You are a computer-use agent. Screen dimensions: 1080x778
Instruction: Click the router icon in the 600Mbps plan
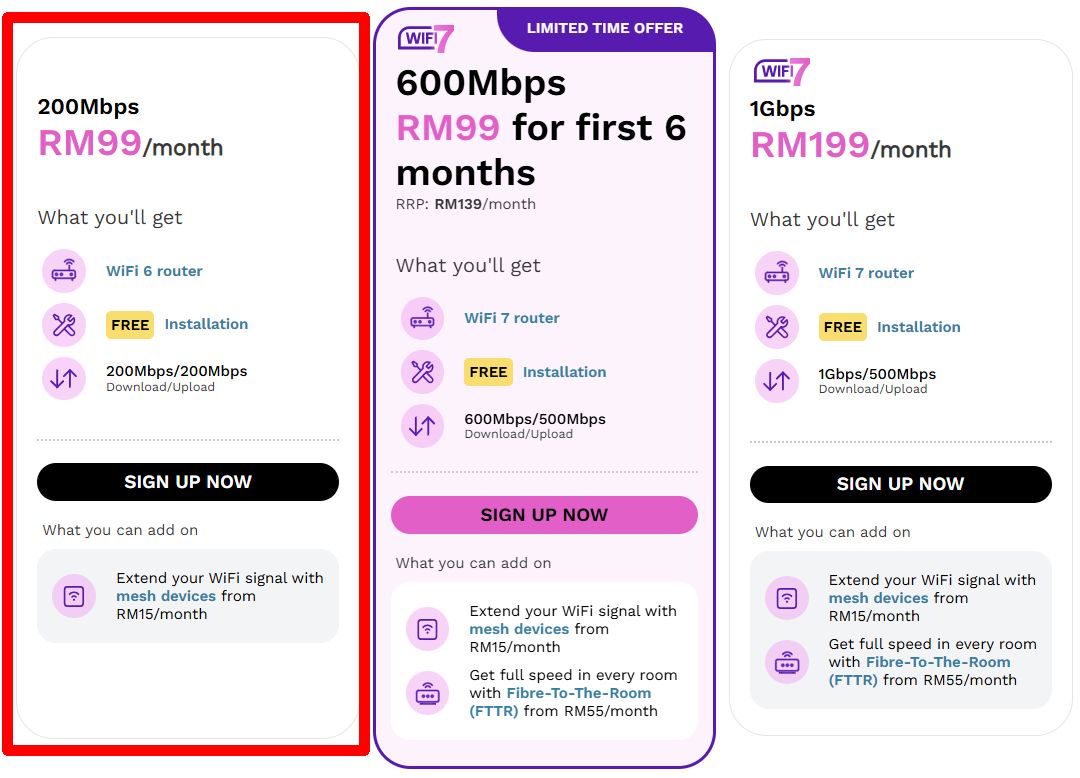[422, 318]
